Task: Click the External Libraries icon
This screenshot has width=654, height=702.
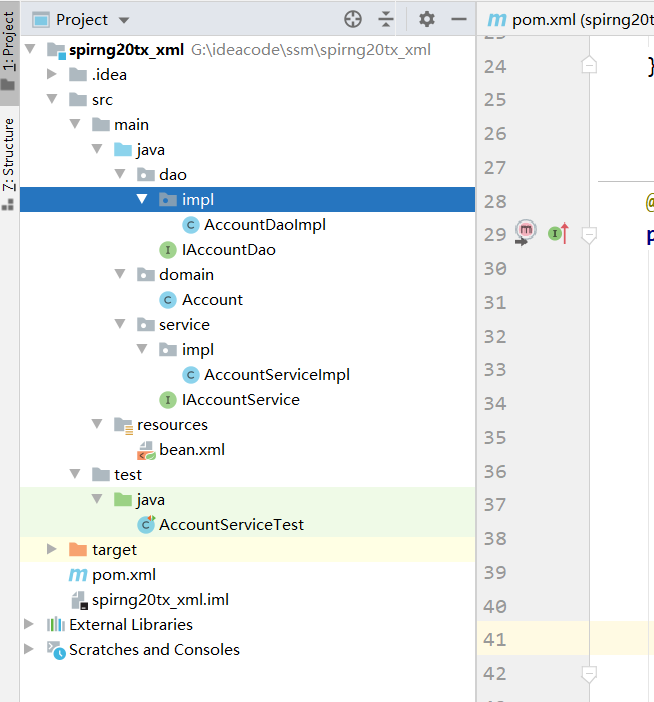Action: [56, 624]
